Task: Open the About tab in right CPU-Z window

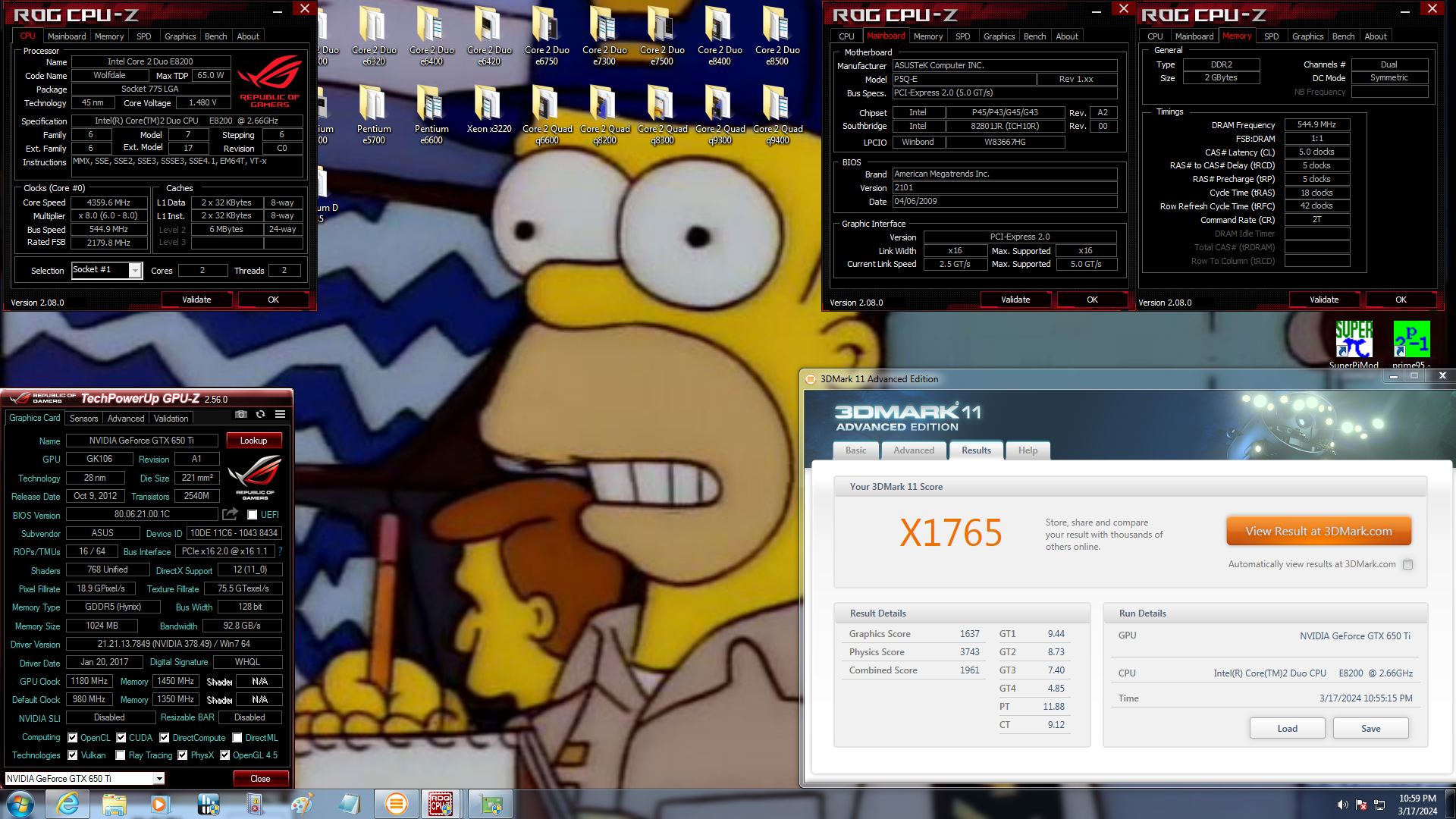Action: click(x=1376, y=36)
